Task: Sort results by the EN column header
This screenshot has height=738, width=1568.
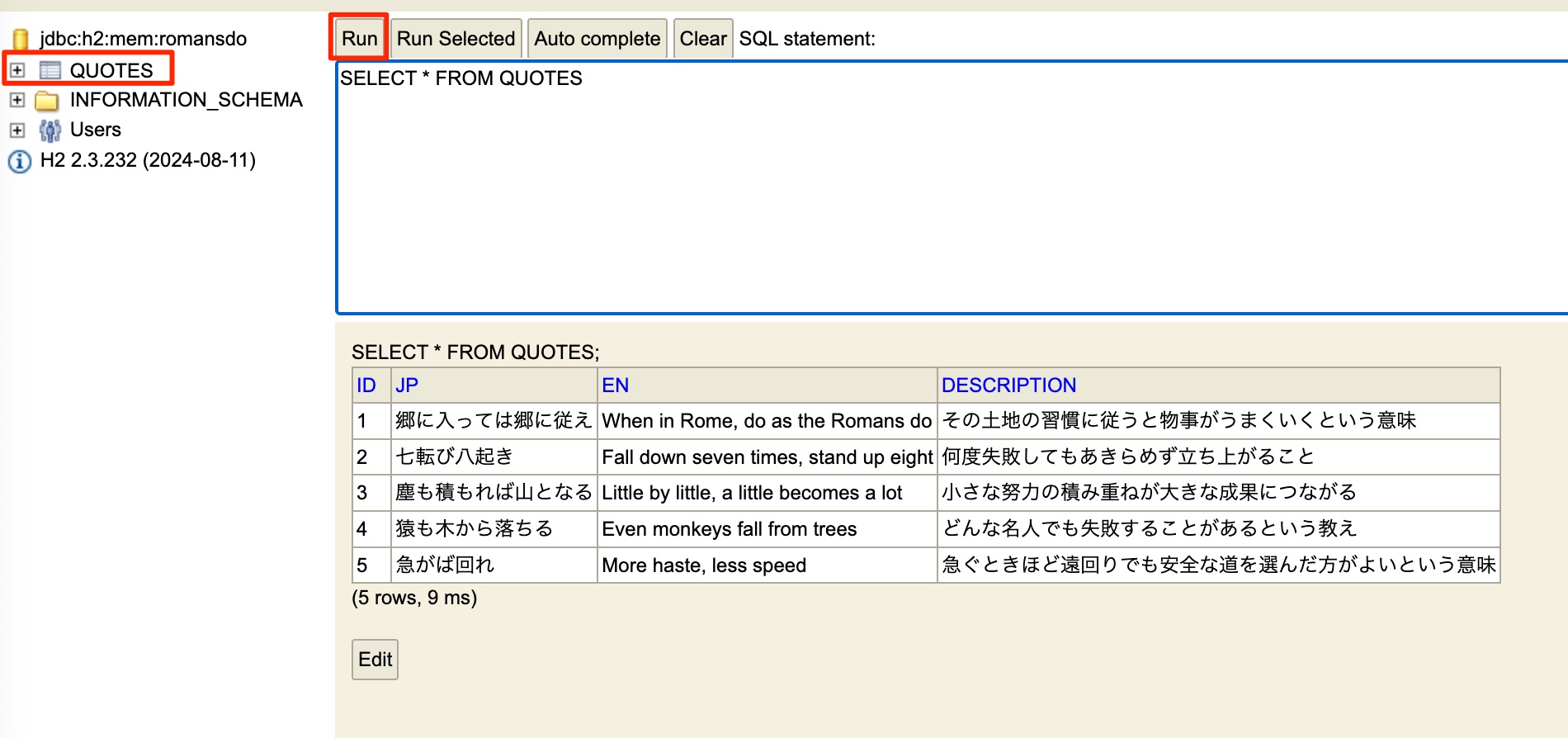Action: pos(615,386)
